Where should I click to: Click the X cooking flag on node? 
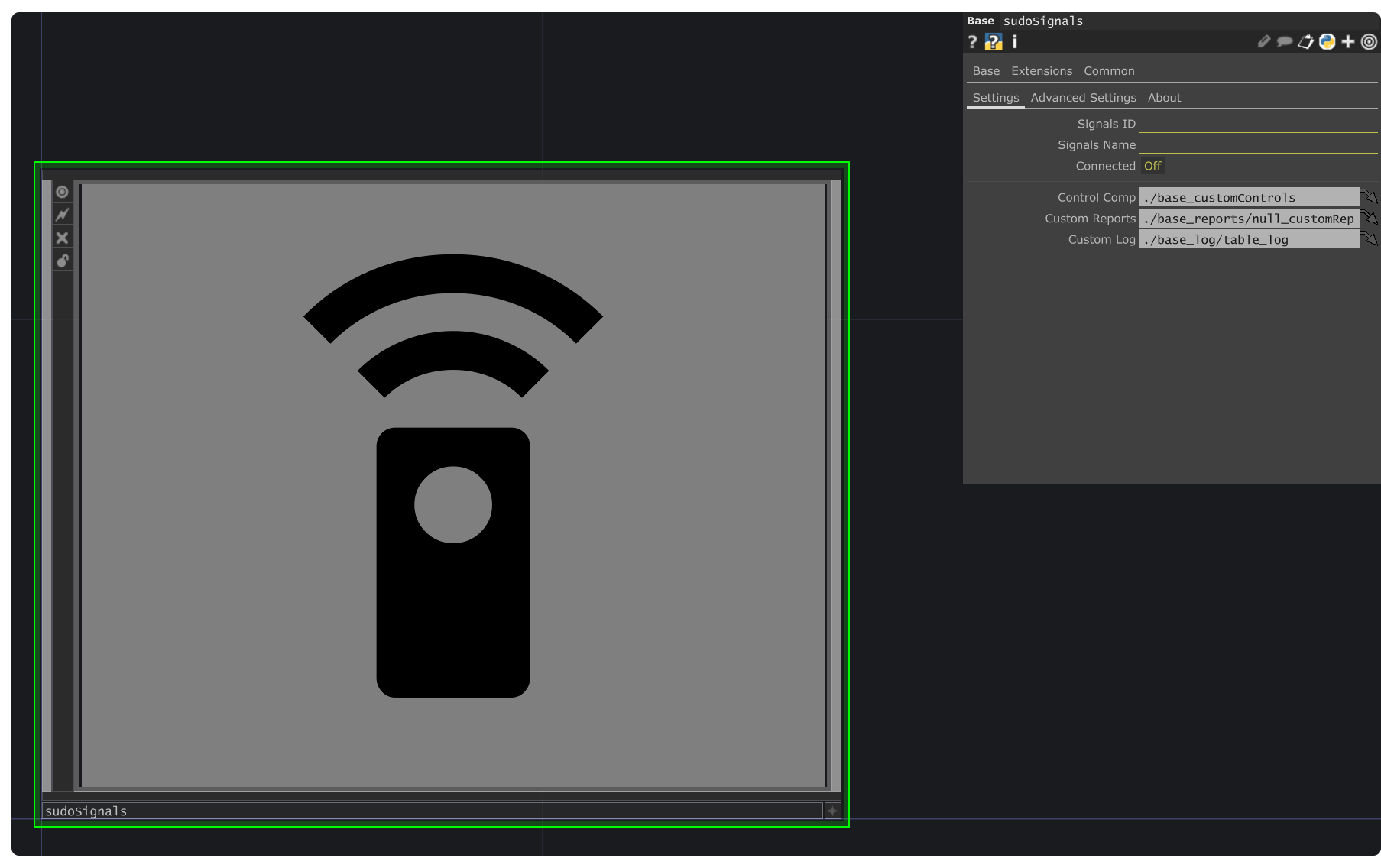[x=63, y=238]
